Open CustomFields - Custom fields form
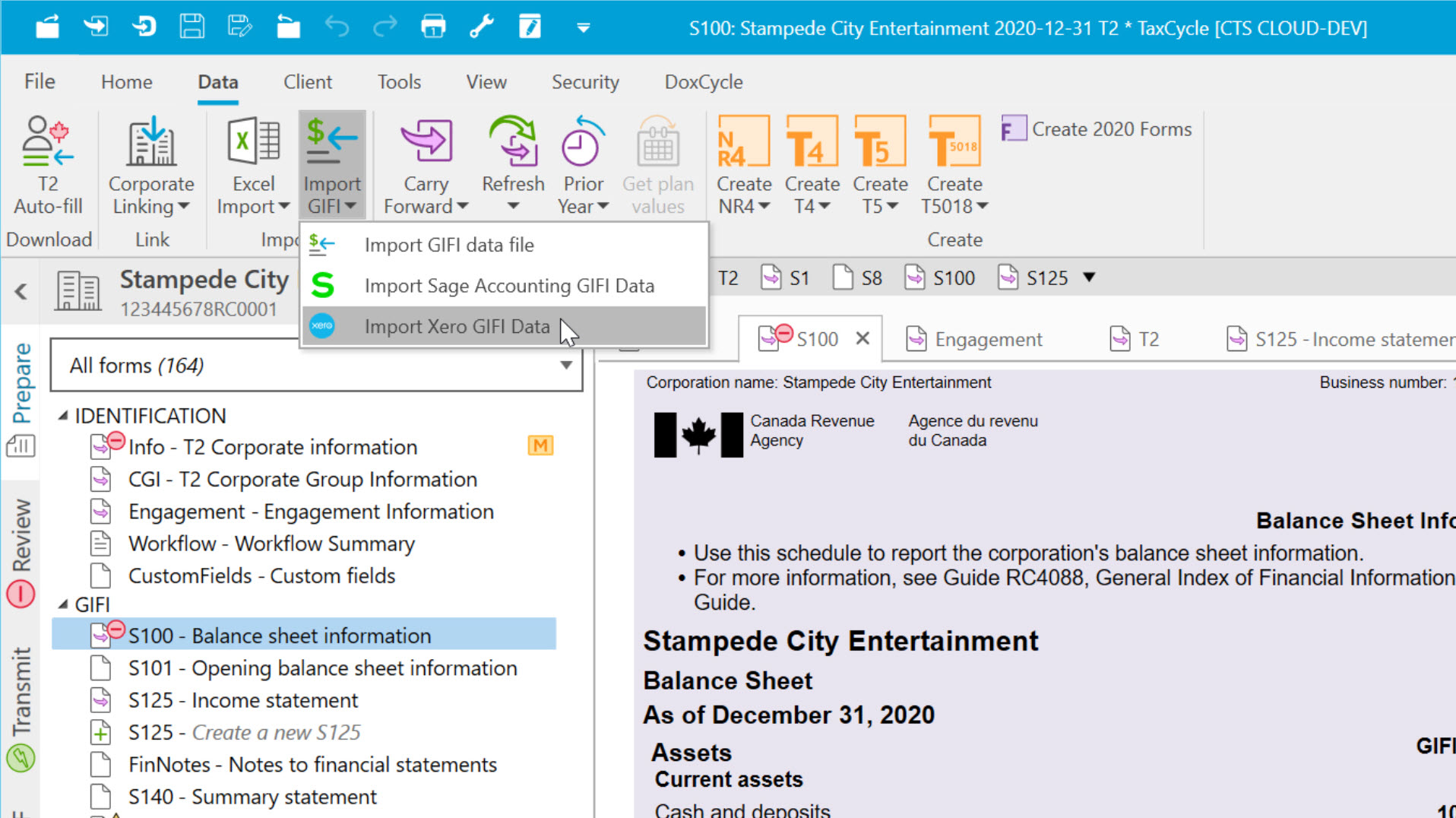Viewport: 1456px width, 818px height. click(x=261, y=576)
